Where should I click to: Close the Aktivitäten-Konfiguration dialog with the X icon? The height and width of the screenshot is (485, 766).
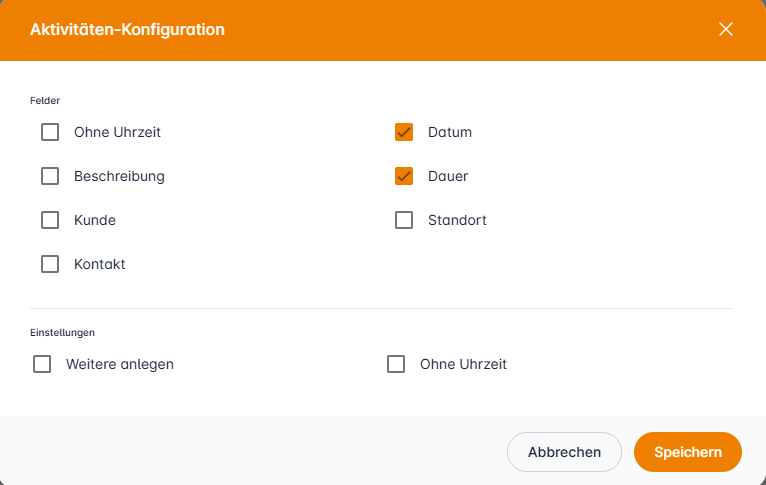726,29
